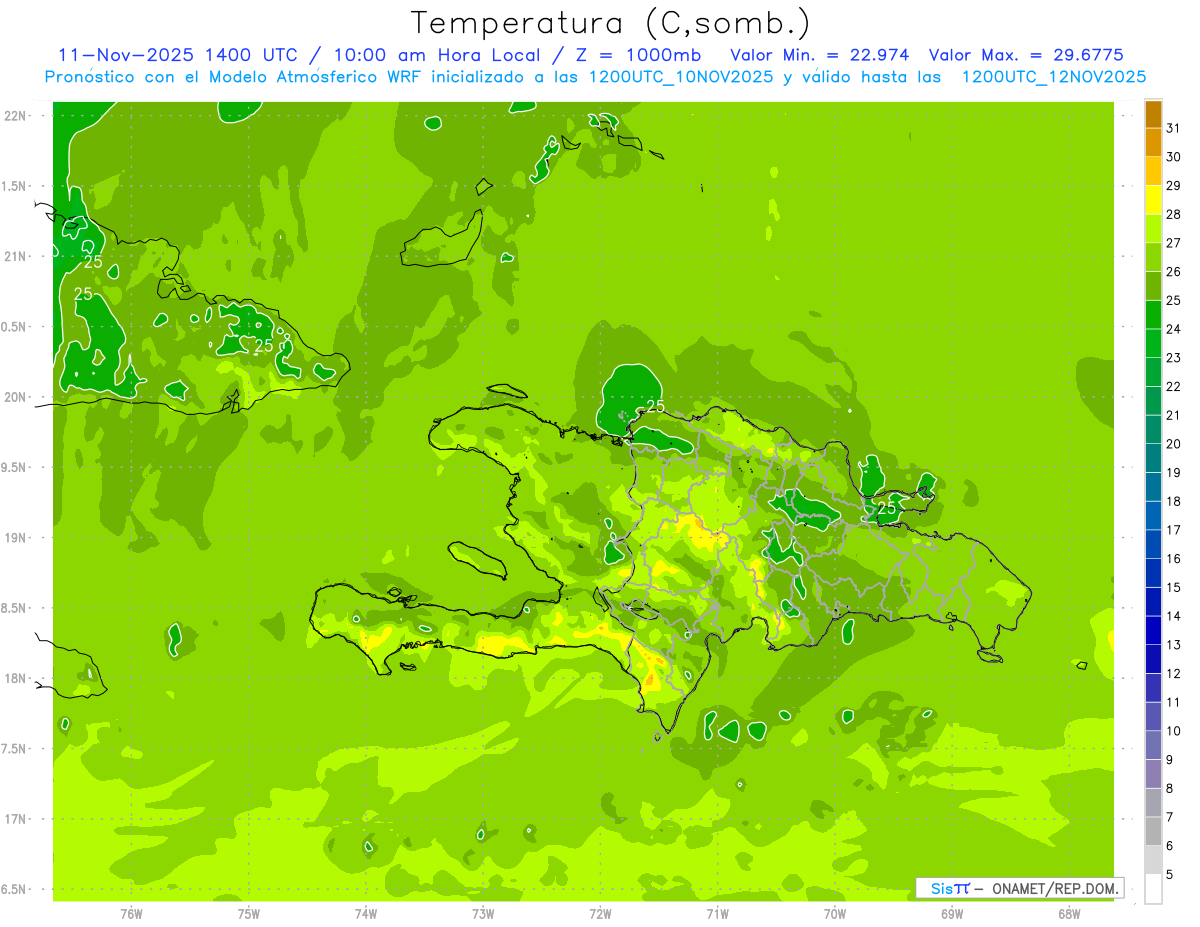The width and height of the screenshot is (1200, 927).
Task: Click the 9.5N latitude axis label
Action: (x=14, y=468)
